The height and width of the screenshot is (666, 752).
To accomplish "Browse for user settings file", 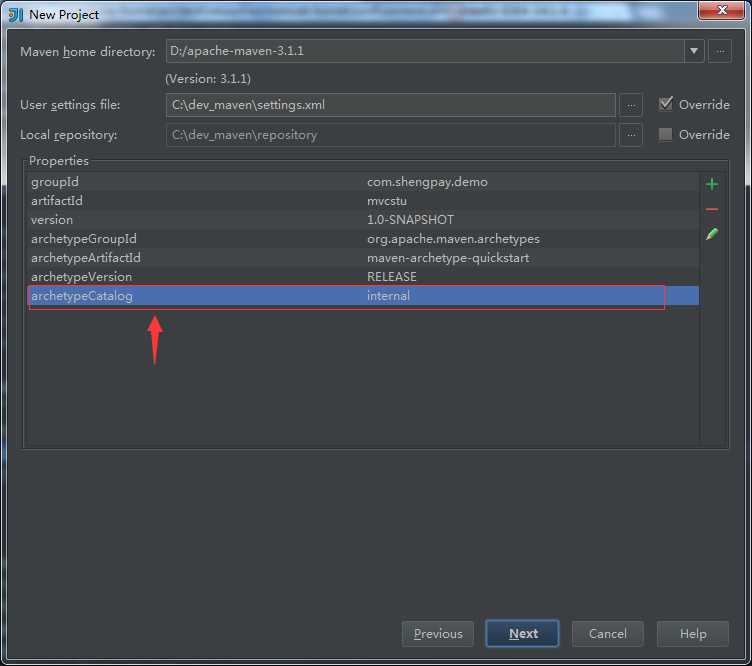I will tap(631, 105).
